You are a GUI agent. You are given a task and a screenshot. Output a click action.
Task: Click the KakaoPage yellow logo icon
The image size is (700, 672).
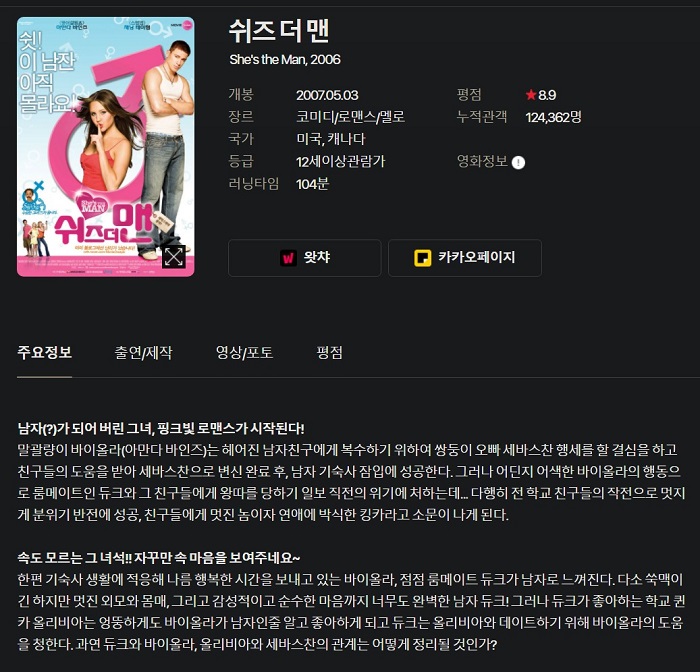click(422, 258)
